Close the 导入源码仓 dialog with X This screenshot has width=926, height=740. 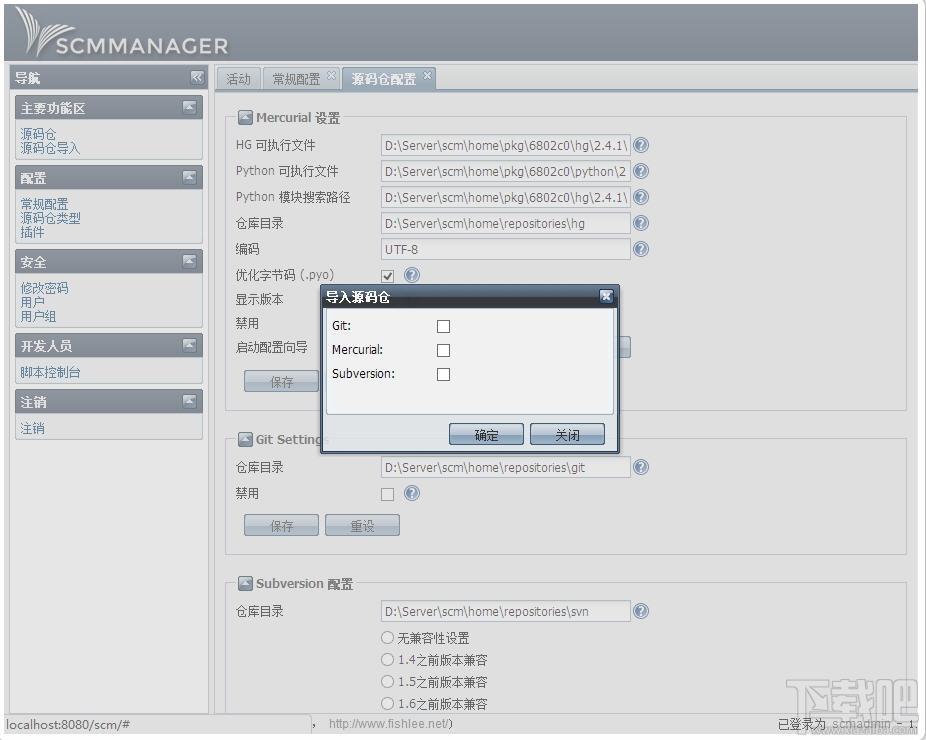coord(606,296)
